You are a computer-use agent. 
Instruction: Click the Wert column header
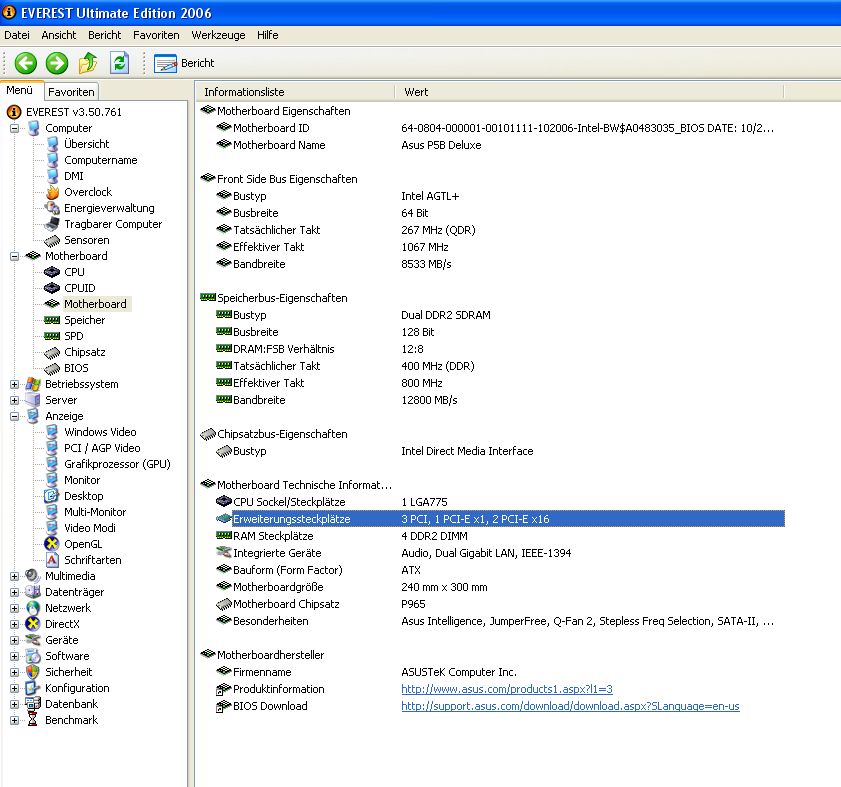click(589, 92)
